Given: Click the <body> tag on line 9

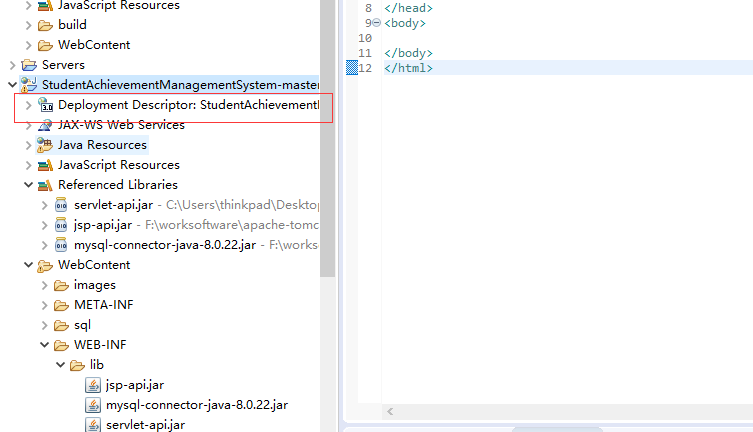Looking at the screenshot, I should tap(405, 23).
